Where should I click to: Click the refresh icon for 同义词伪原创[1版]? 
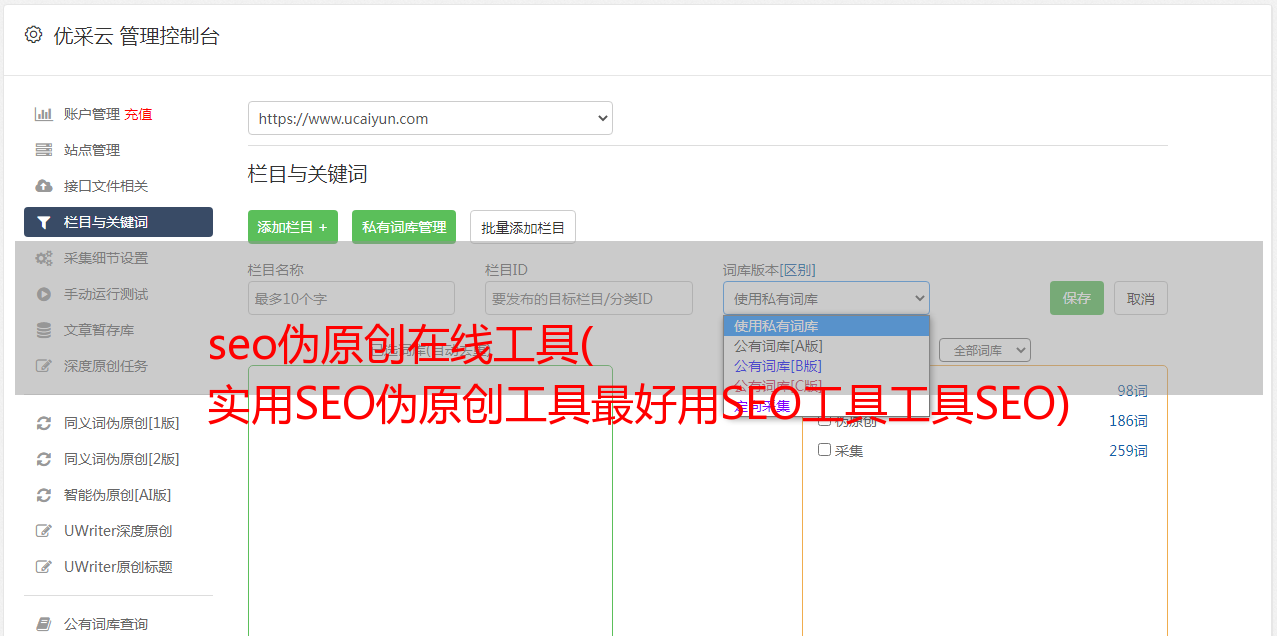point(44,423)
